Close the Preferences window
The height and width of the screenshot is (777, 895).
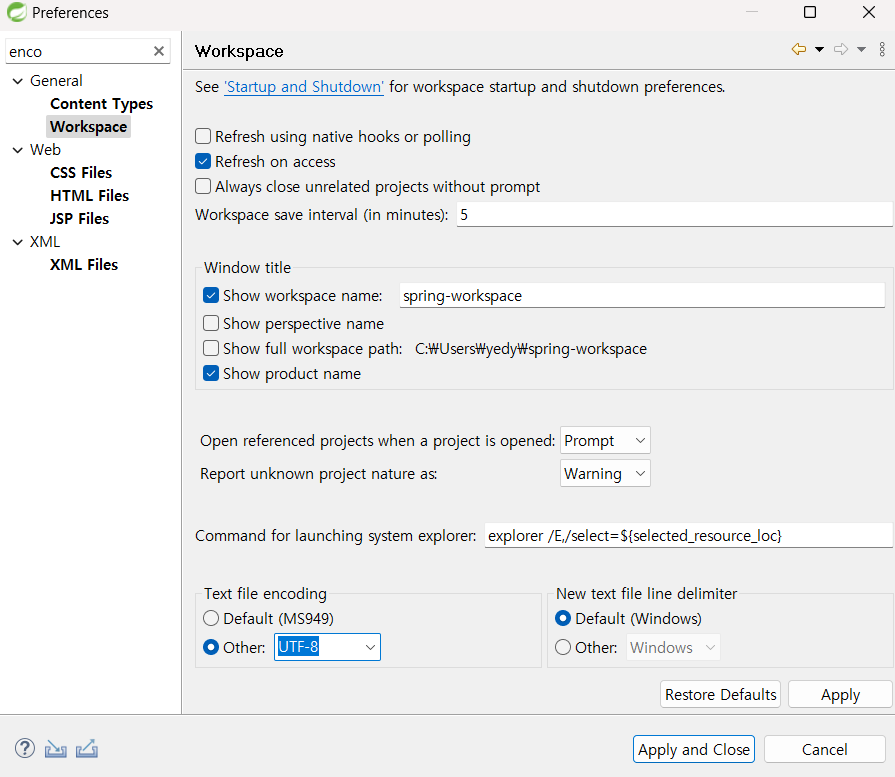click(869, 12)
